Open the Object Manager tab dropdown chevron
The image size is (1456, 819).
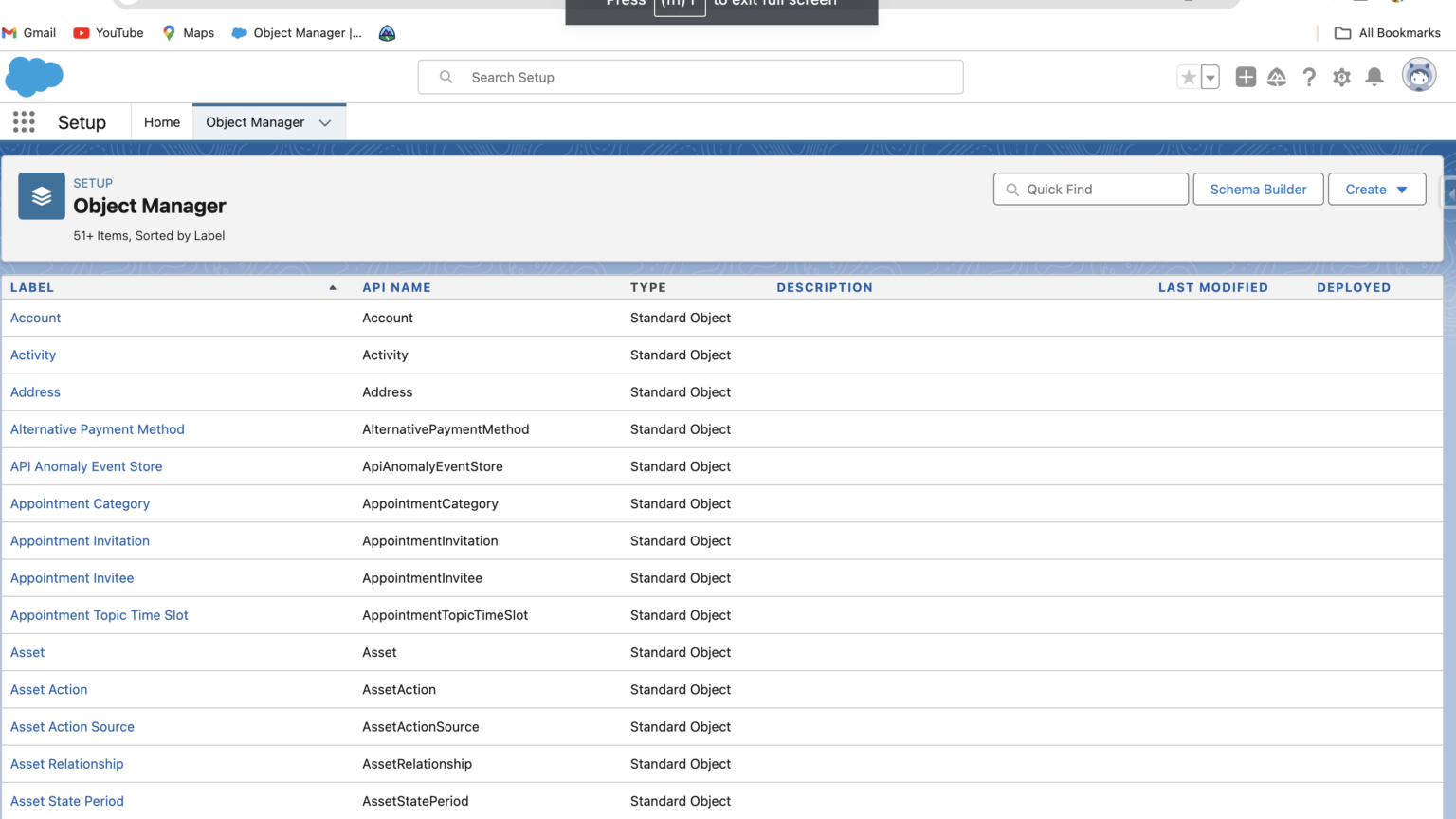tap(324, 122)
